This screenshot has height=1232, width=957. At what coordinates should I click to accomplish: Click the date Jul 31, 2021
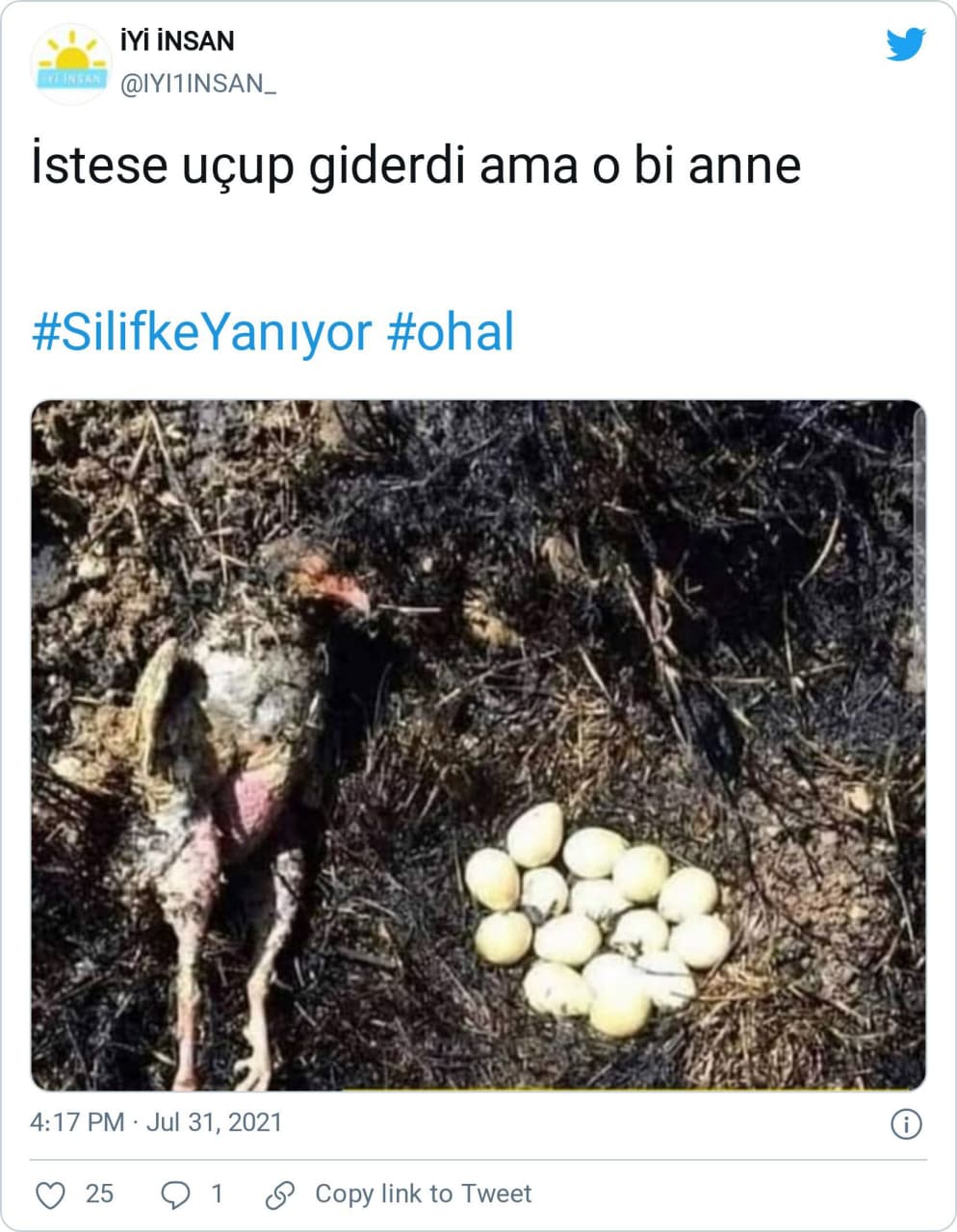(x=214, y=1122)
